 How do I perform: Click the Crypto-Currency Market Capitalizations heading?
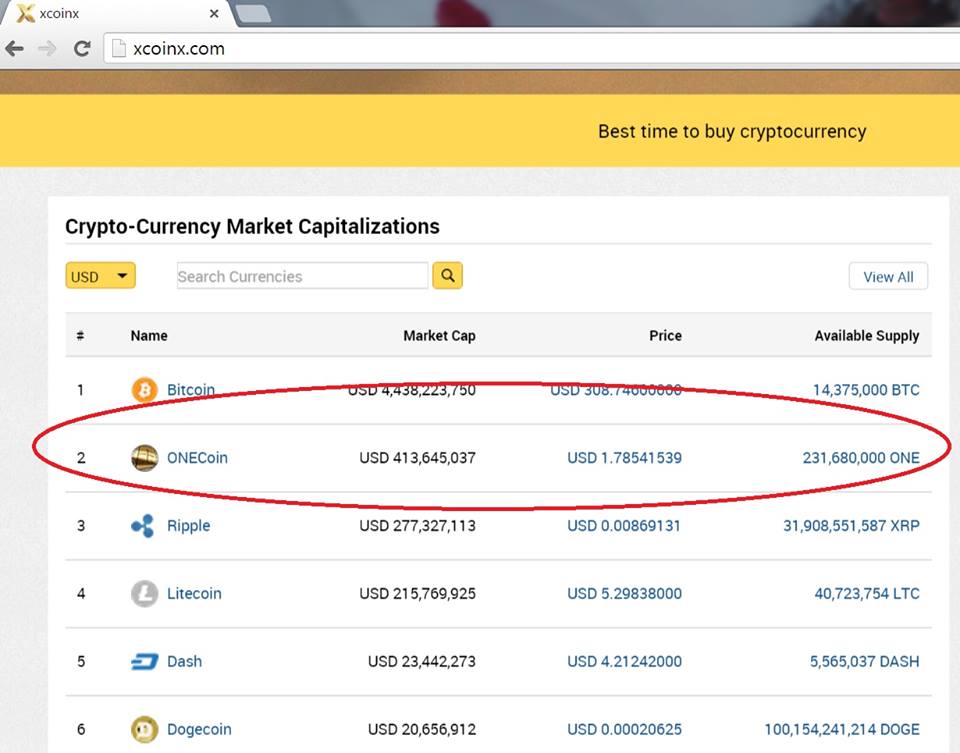click(252, 227)
